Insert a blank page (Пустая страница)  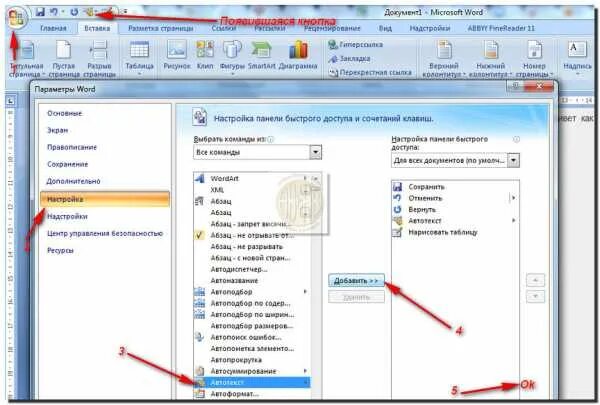pyautogui.click(x=64, y=58)
